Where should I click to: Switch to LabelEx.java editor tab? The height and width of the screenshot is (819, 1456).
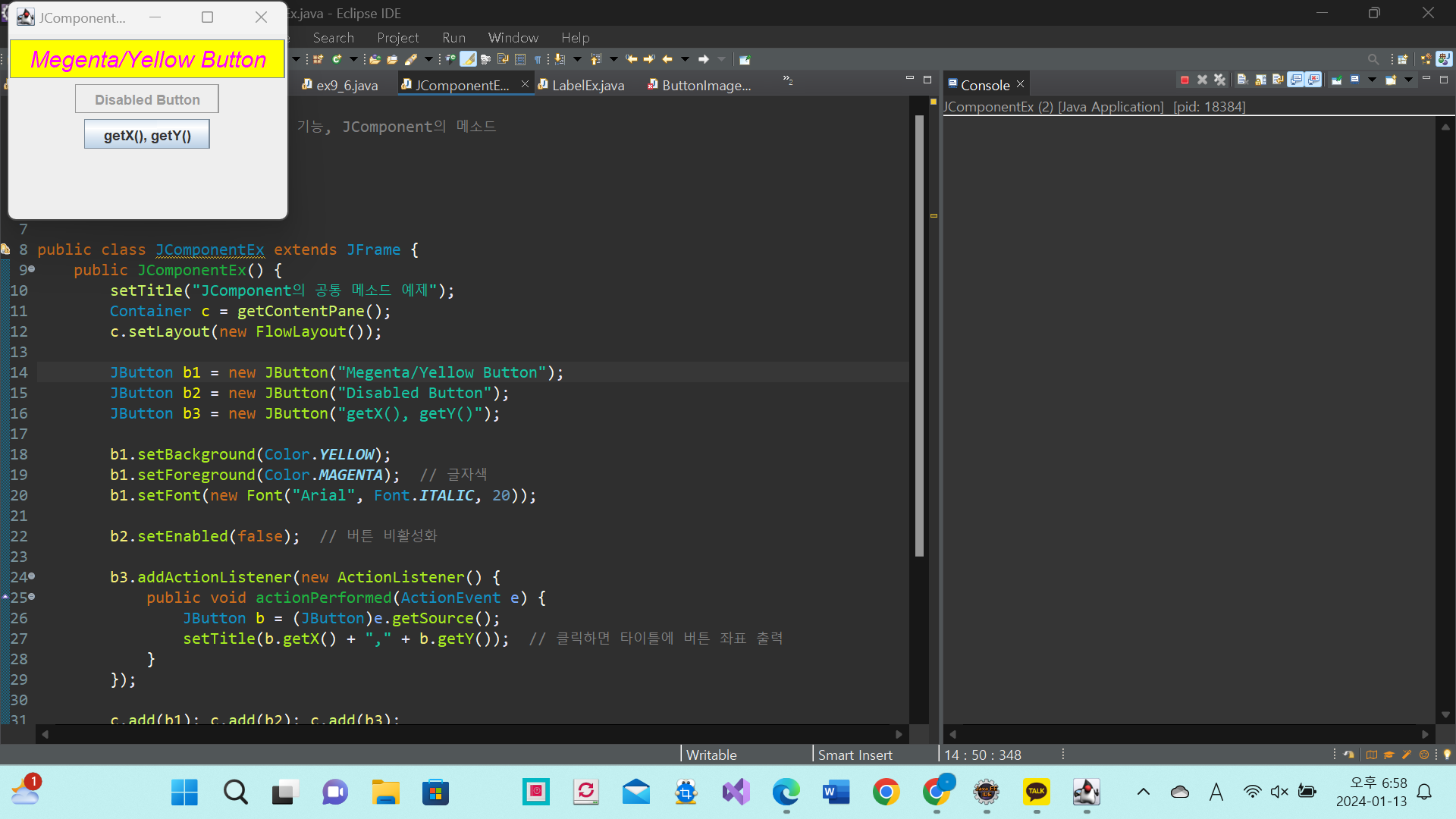coord(587,85)
